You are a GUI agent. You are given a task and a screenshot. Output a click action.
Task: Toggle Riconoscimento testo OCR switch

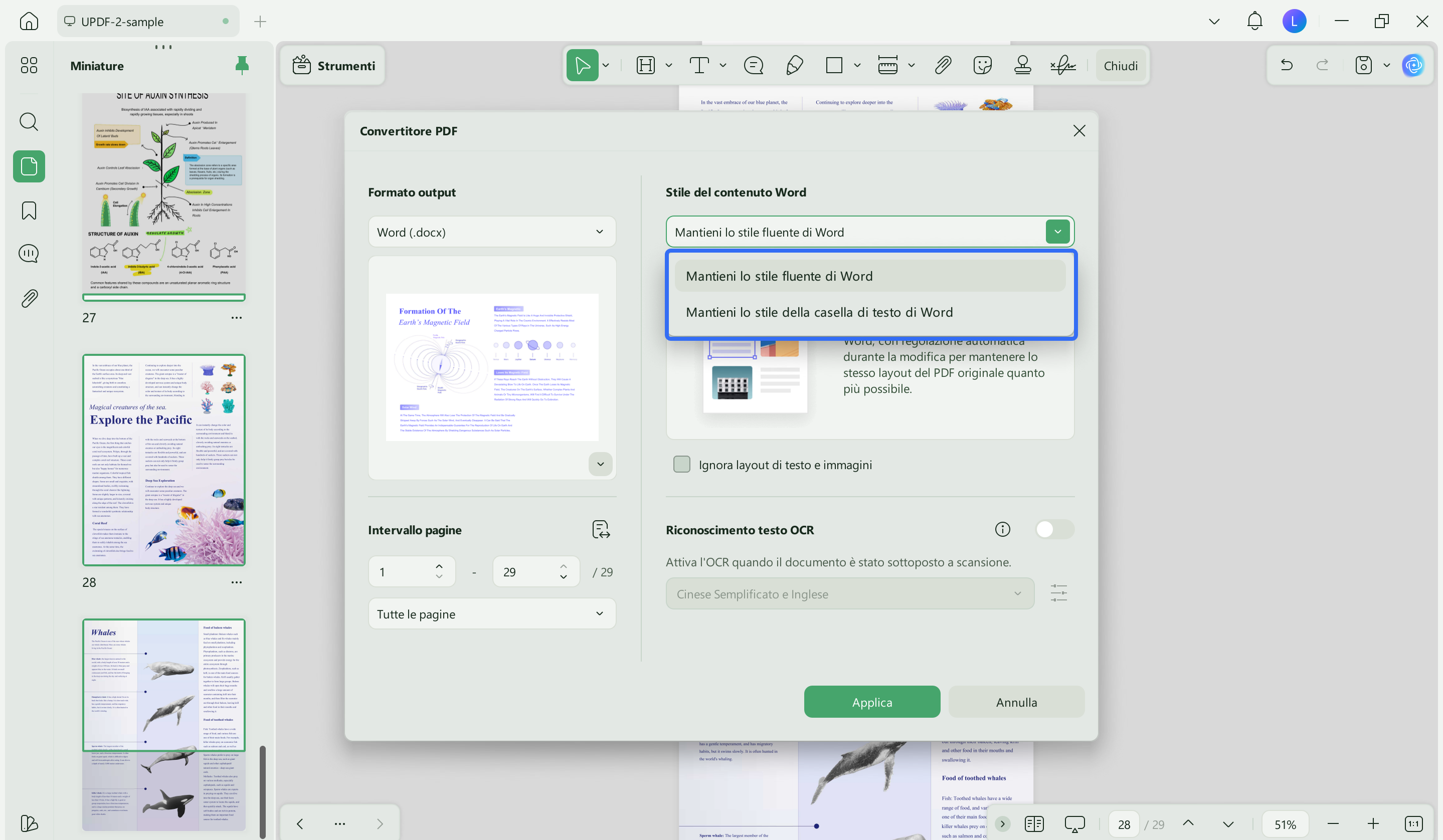click(1054, 529)
